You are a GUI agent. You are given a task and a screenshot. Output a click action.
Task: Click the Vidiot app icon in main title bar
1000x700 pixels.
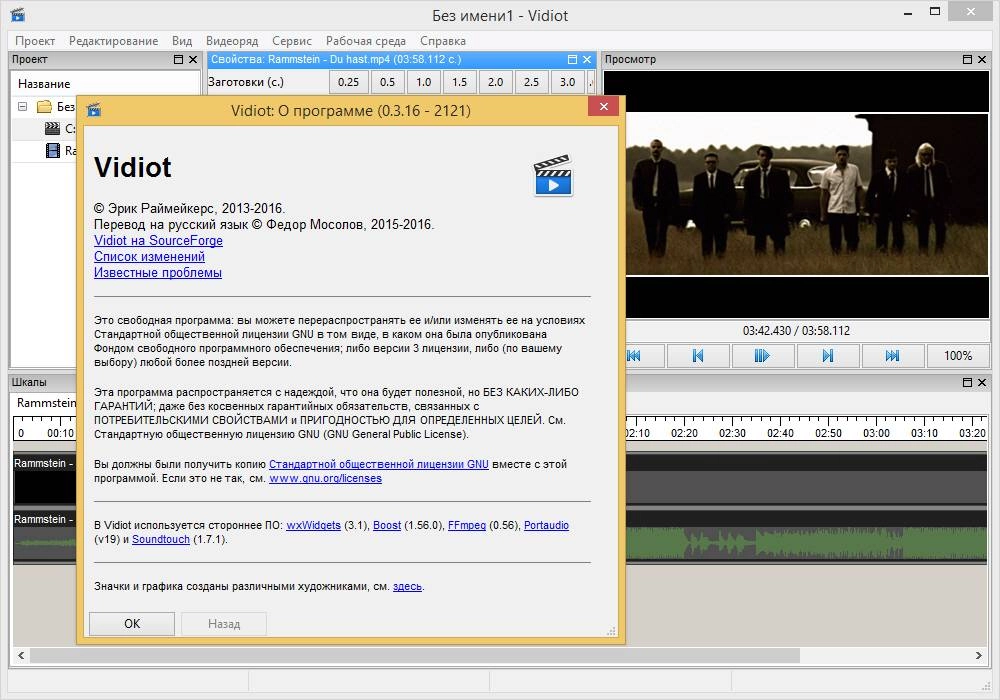click(18, 15)
